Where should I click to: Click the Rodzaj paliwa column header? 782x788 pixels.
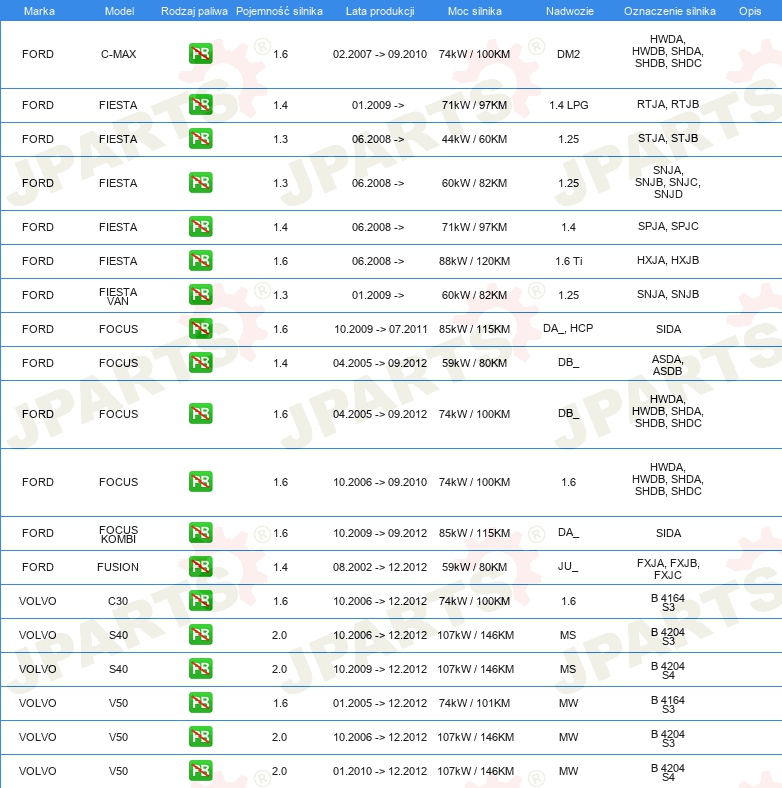click(194, 11)
